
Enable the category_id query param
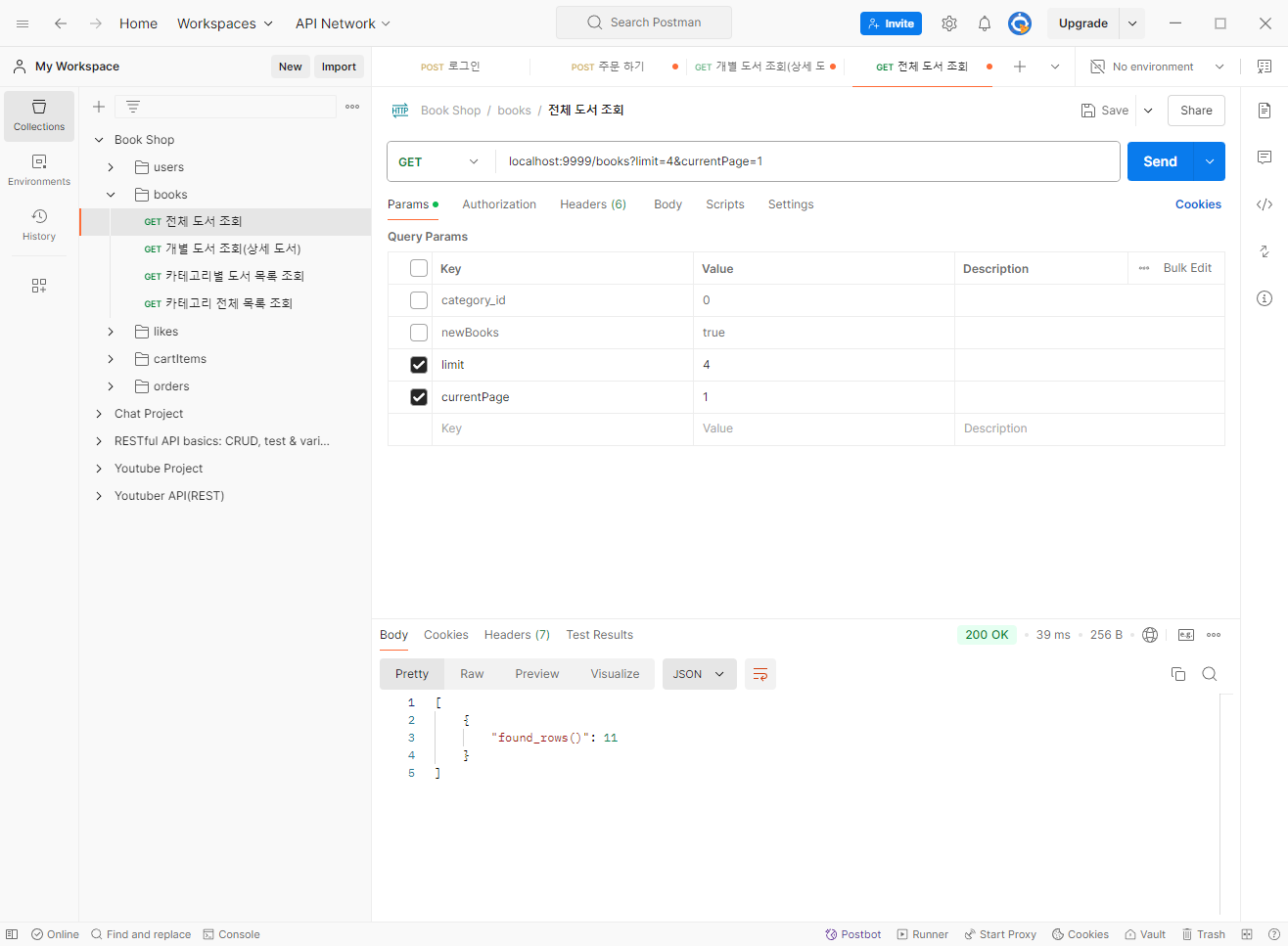coord(419,300)
